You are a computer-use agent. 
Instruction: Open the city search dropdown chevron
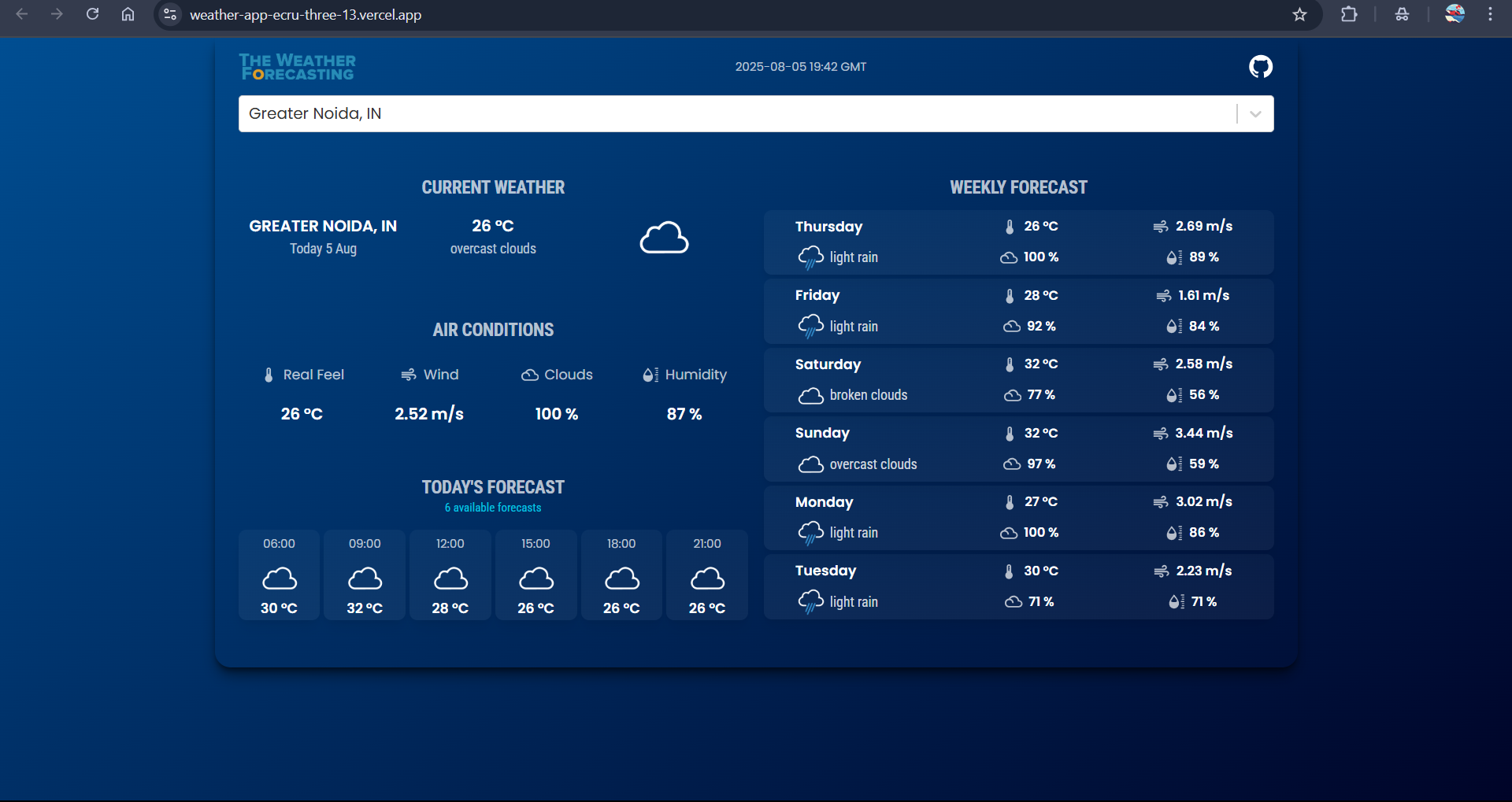click(x=1254, y=113)
